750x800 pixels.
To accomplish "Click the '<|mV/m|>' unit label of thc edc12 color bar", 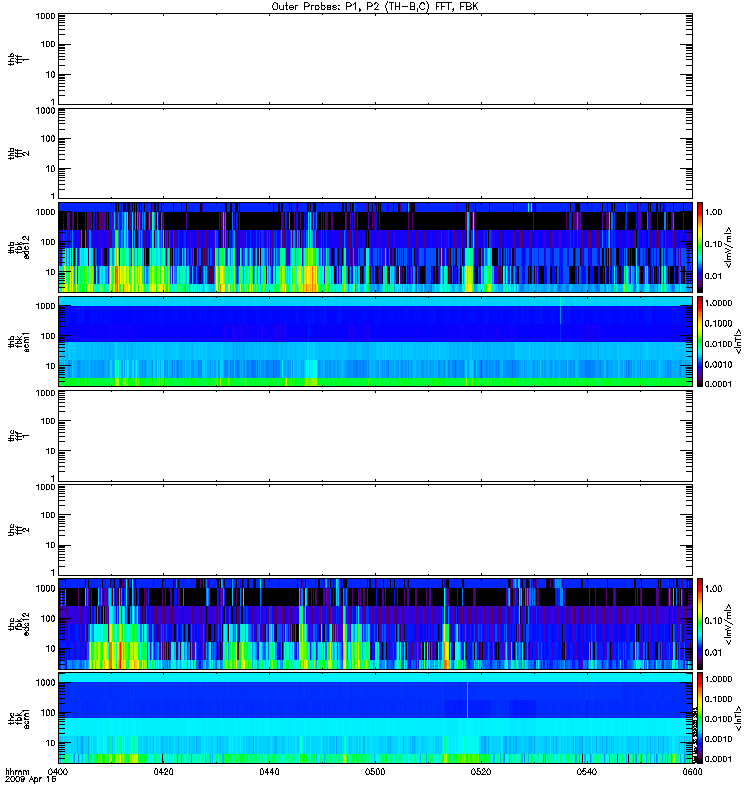I will tap(729, 624).
